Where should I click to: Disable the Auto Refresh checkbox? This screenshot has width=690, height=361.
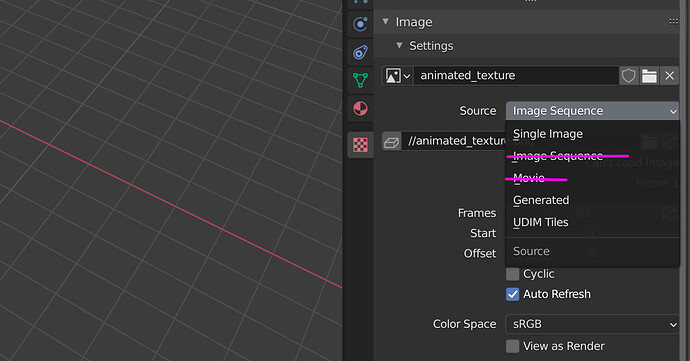512,294
